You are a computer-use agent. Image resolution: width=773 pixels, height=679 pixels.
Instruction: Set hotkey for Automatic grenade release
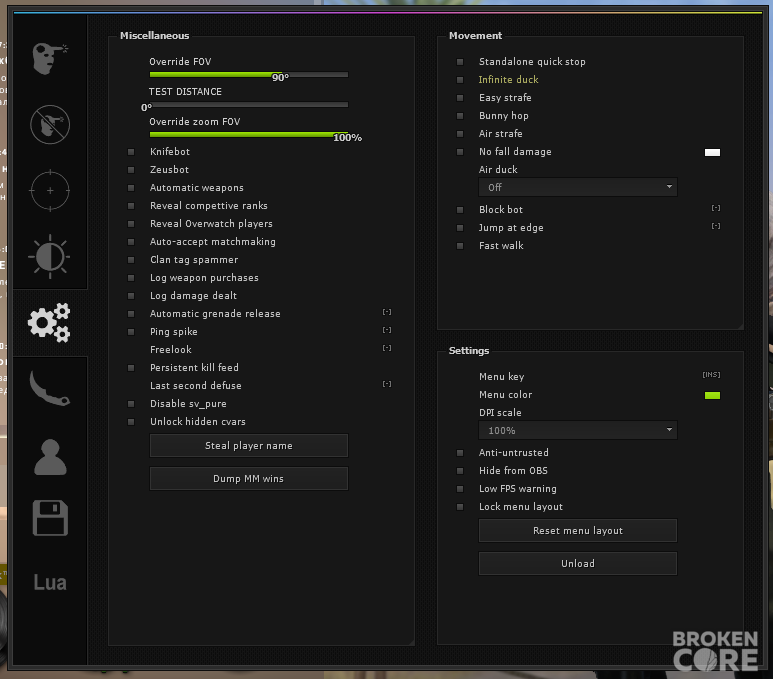(387, 312)
